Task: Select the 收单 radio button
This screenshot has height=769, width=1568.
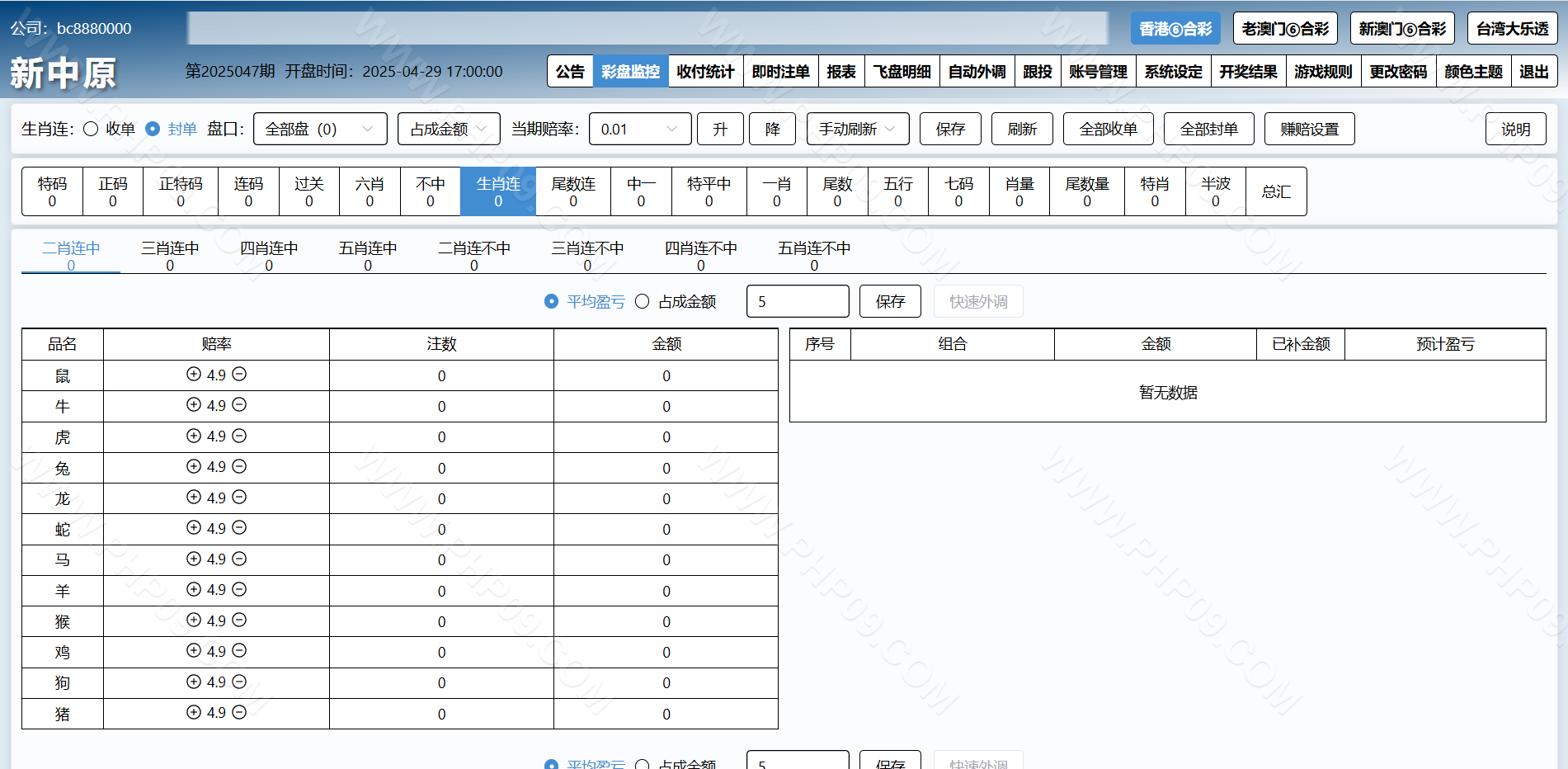Action: [92, 129]
